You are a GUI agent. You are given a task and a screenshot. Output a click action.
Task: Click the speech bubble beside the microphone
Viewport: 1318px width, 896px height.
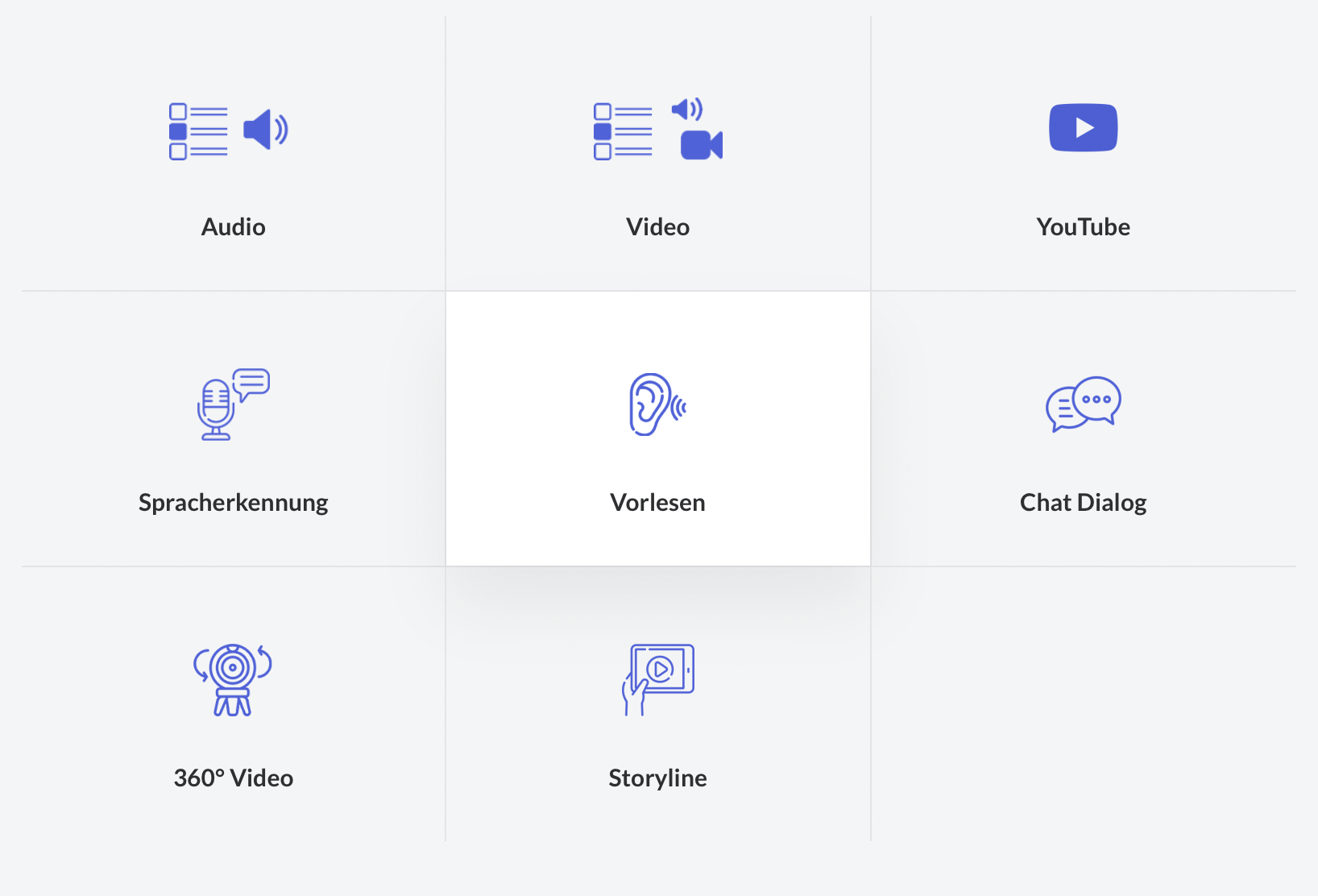pos(252,384)
